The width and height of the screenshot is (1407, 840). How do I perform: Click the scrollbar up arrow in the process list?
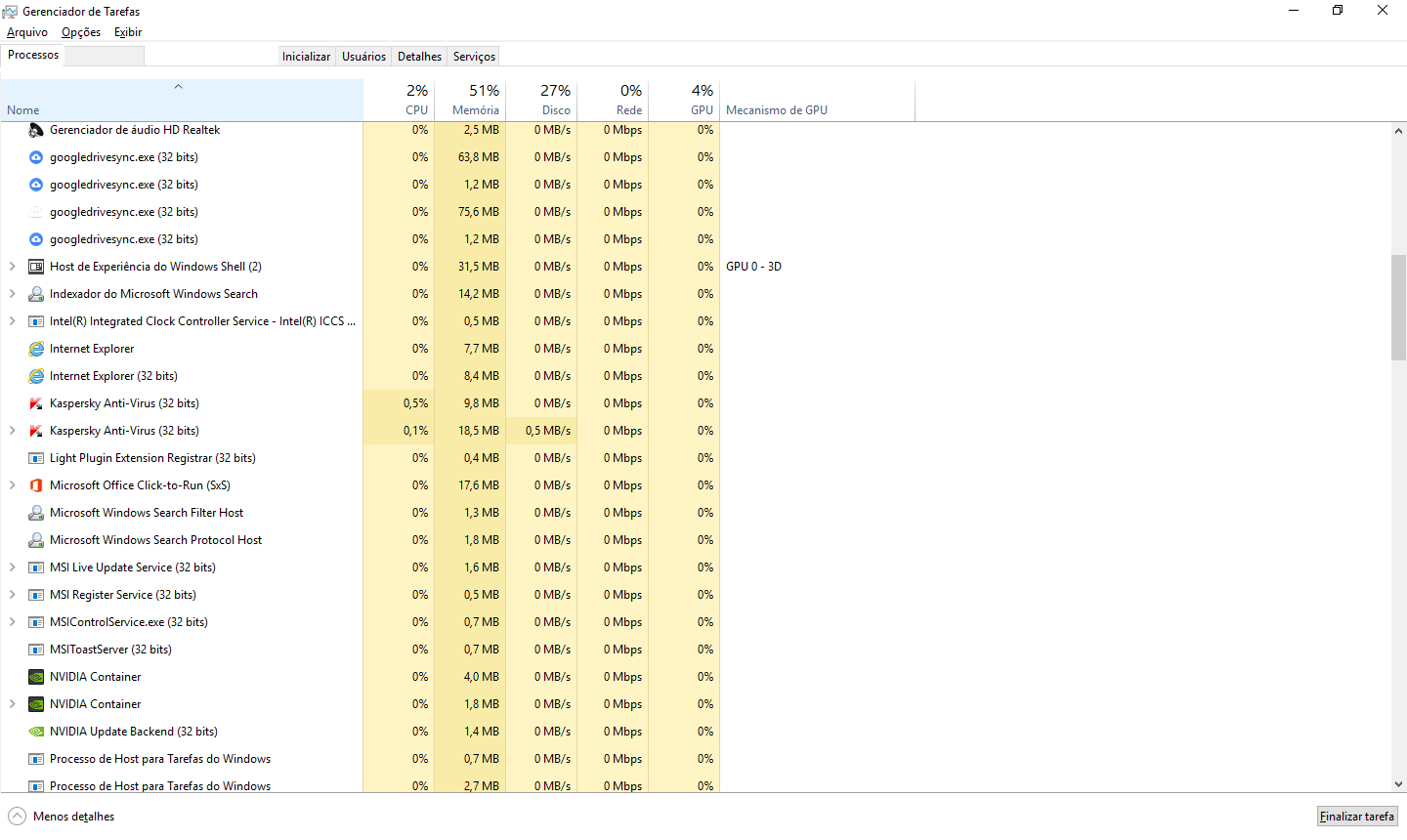1398,131
